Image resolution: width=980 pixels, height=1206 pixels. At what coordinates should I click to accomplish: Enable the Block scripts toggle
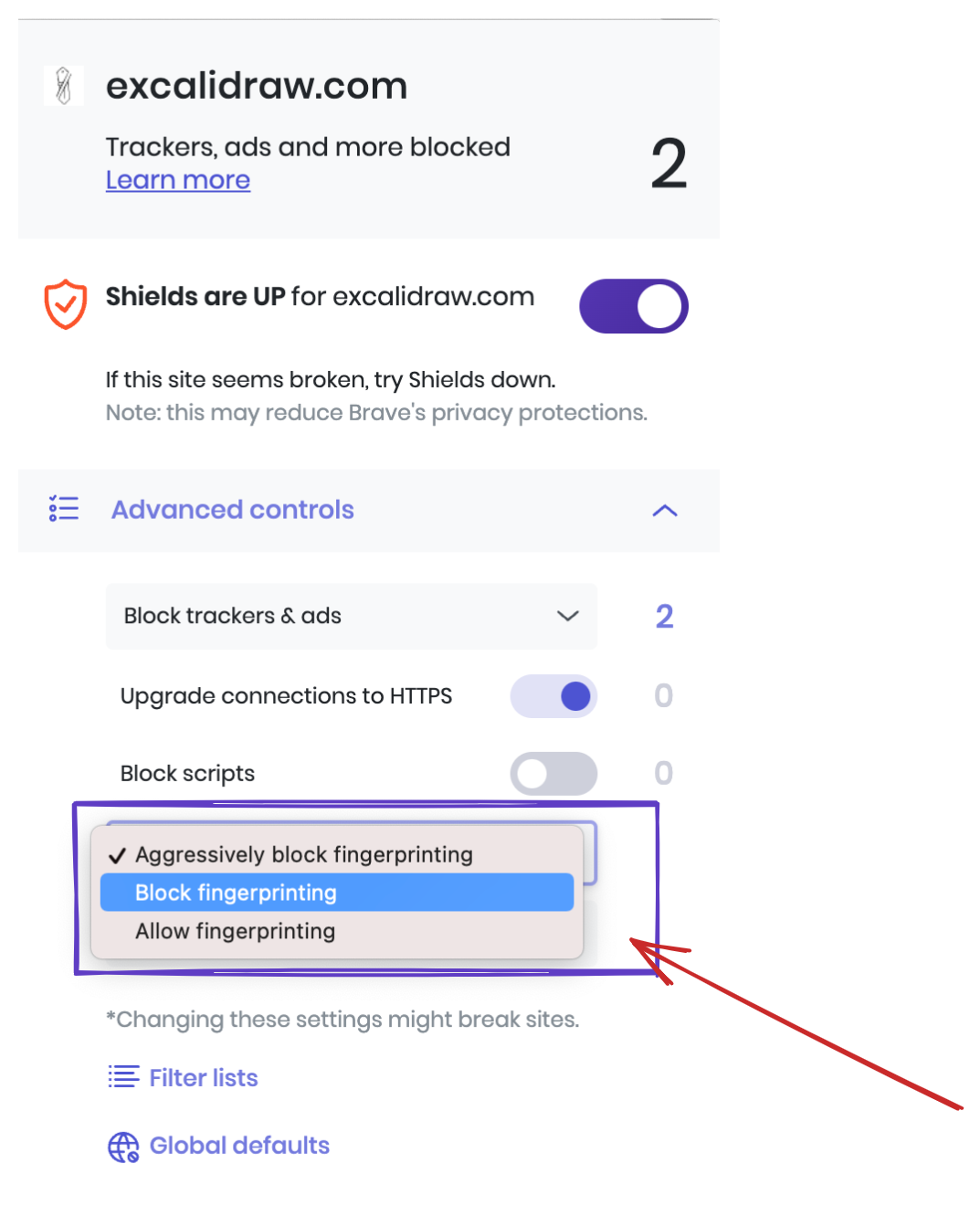553,773
